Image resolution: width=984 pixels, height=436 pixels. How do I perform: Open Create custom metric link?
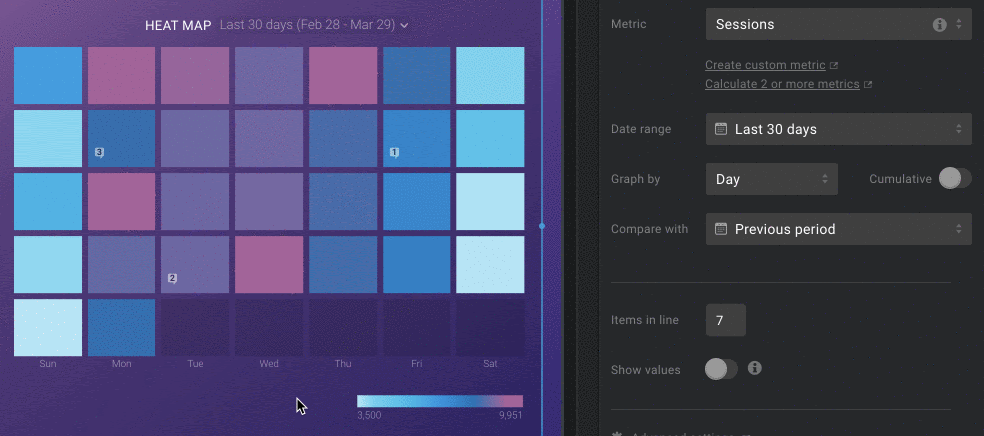tap(765, 65)
